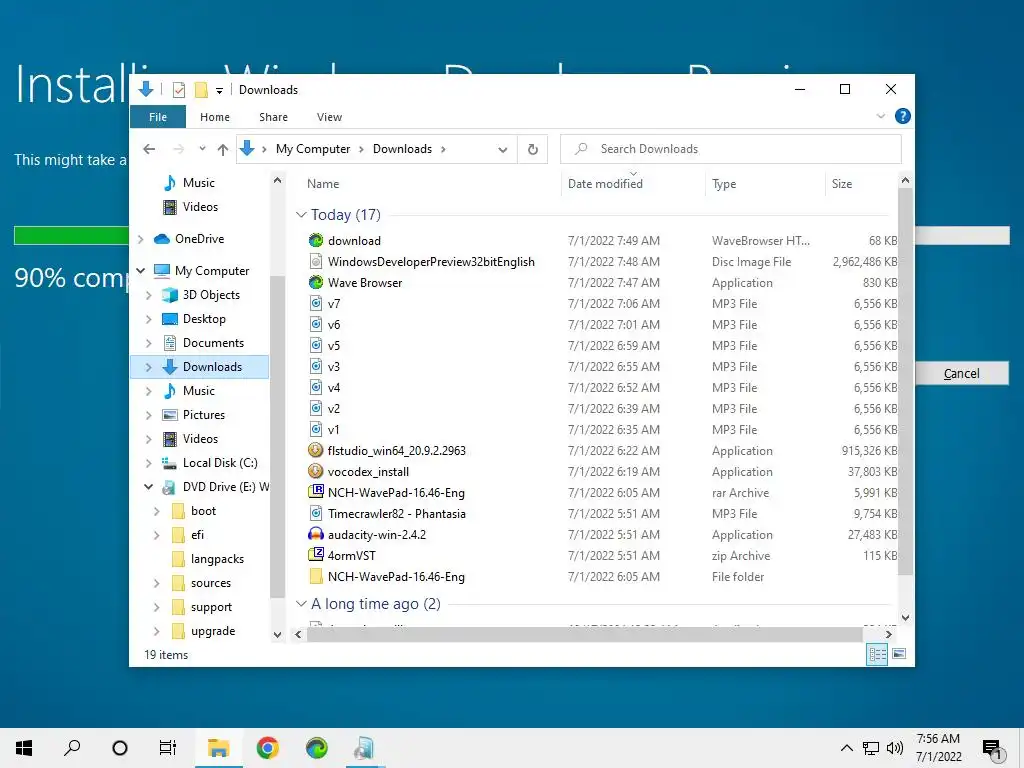Select WindowsDeveloperPreview32bitEnglish disc image icon

[315, 261]
